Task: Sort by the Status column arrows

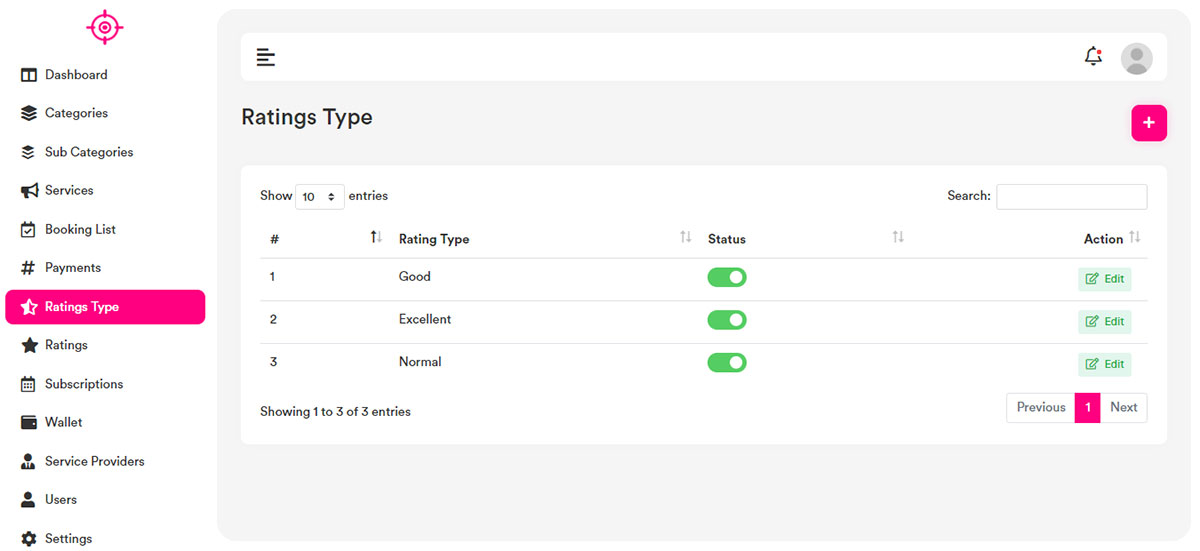Action: [898, 237]
